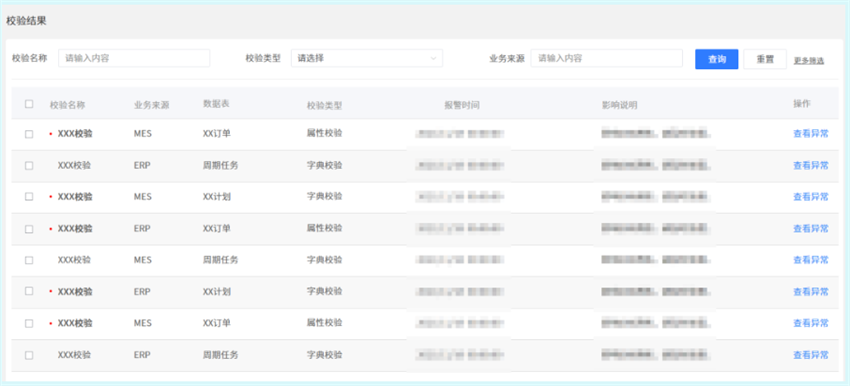This screenshot has width=850, height=386.
Task: Select XXX校验 name in second row
Action: [74, 165]
